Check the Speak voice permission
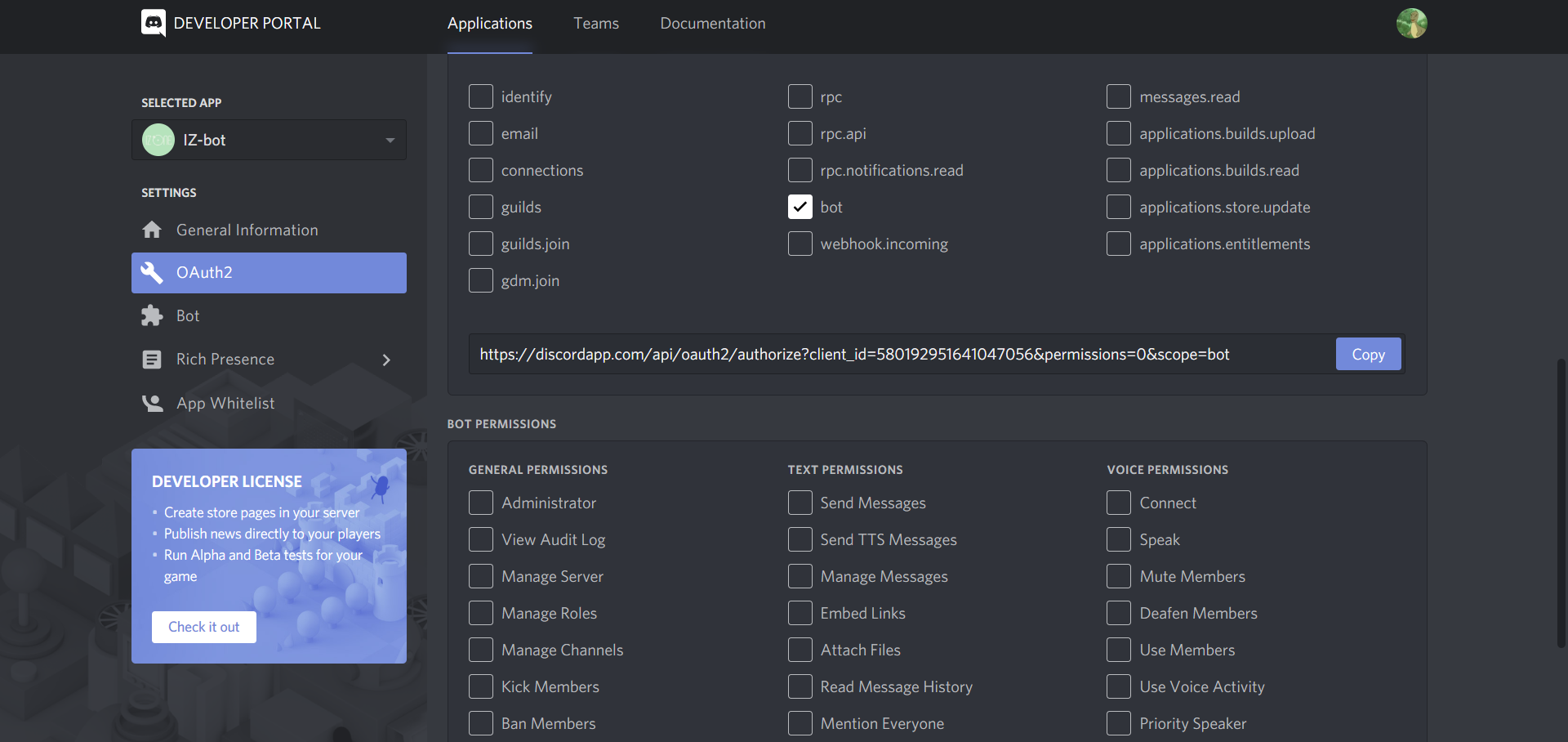Image resolution: width=1568 pixels, height=742 pixels. coord(1119,539)
